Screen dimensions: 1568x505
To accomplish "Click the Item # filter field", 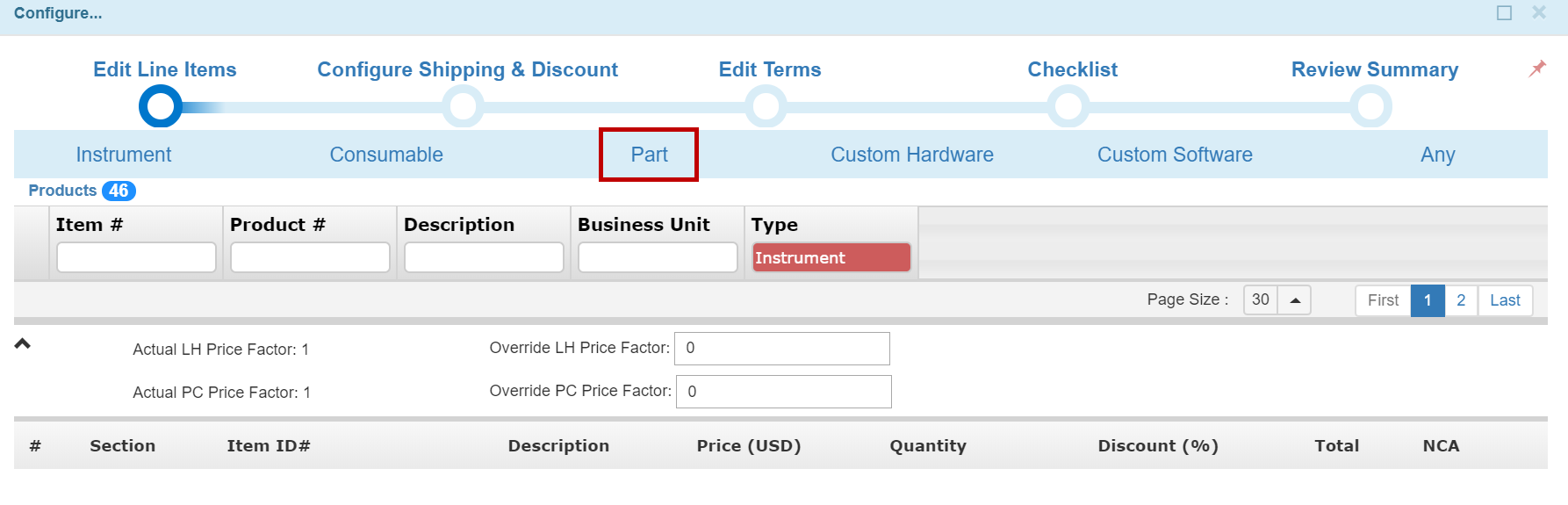I will [136, 257].
